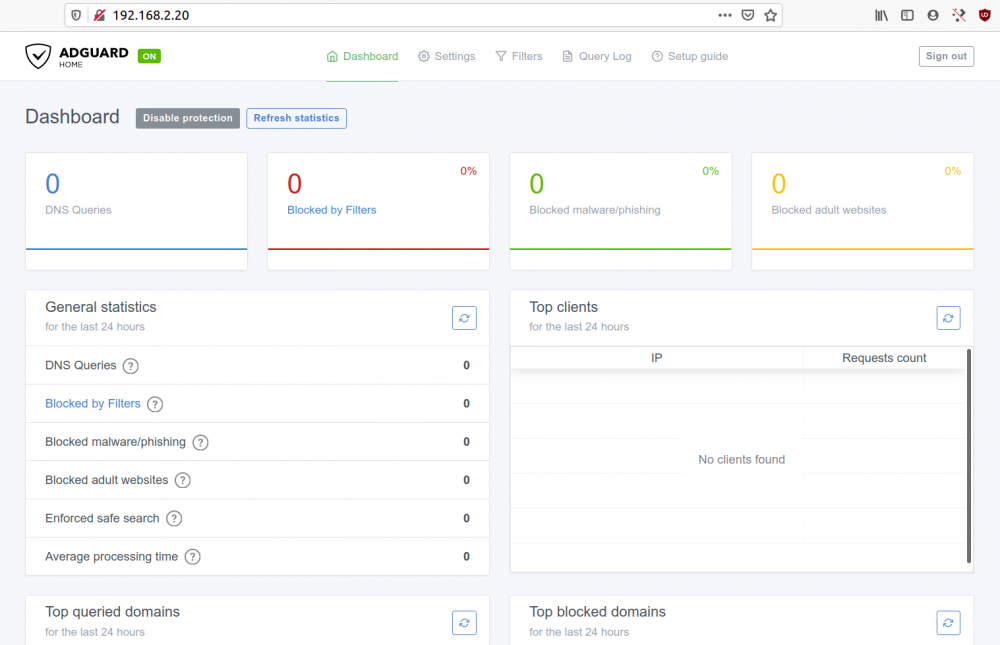Click the uBlock Origin extension icon
Image resolution: width=1000 pixels, height=645 pixels.
(x=985, y=15)
